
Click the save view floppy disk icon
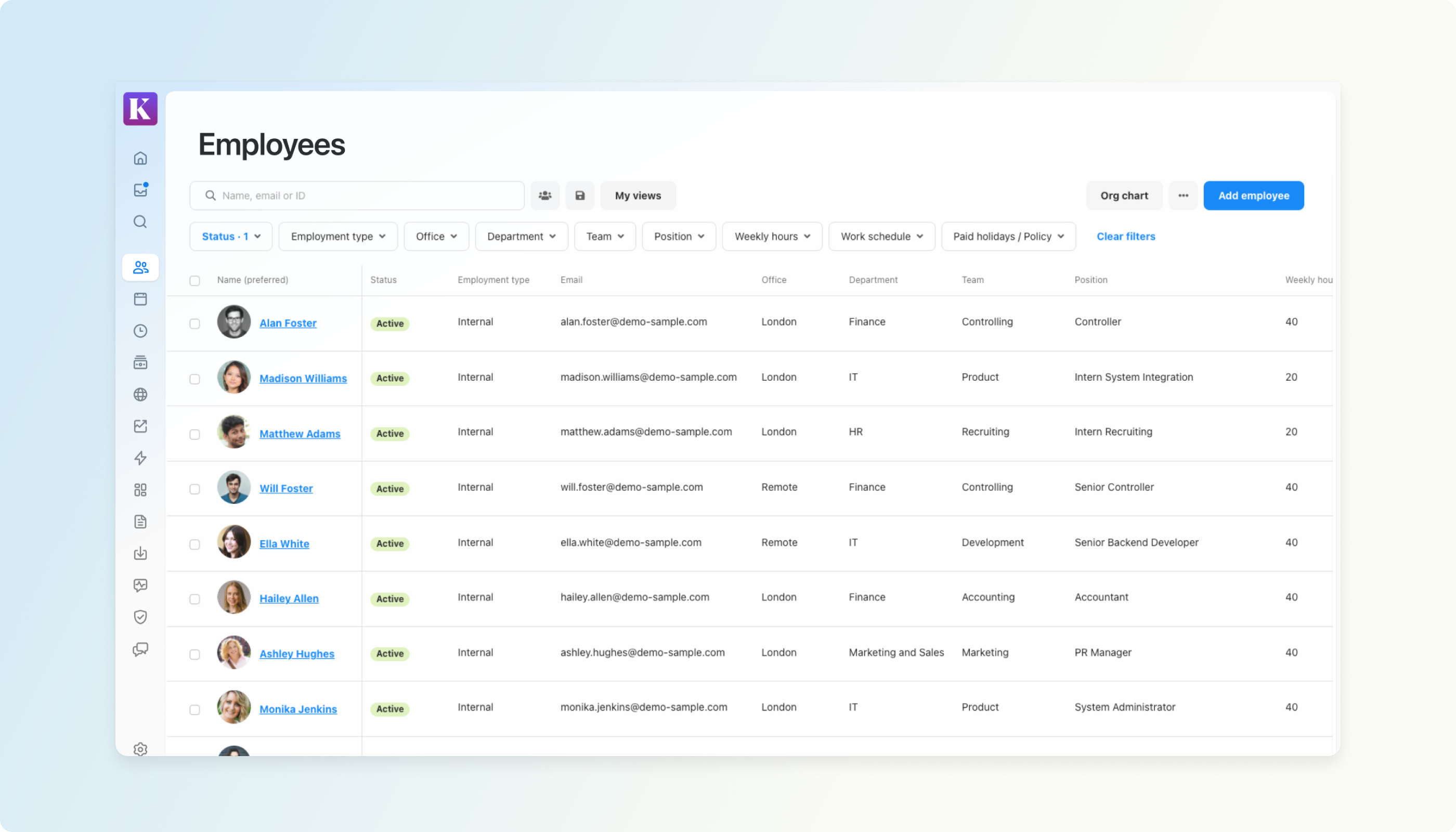579,196
